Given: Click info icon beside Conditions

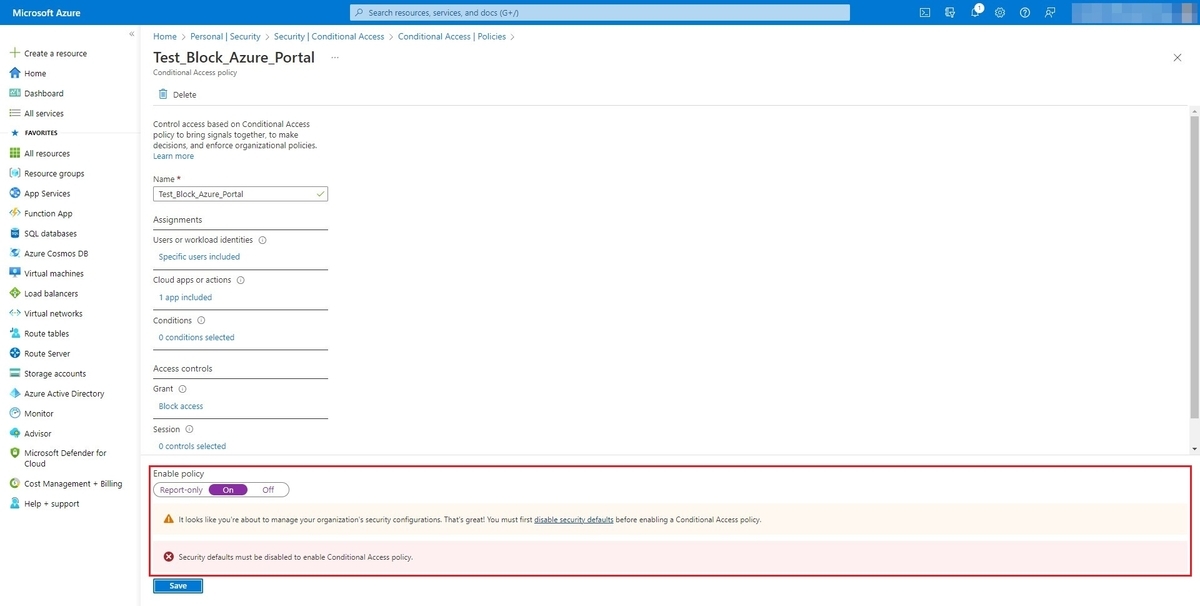Looking at the screenshot, I should pos(201,320).
